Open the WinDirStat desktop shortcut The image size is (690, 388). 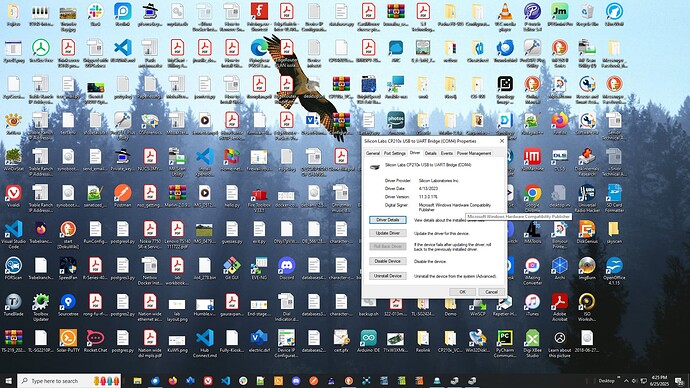point(14,159)
